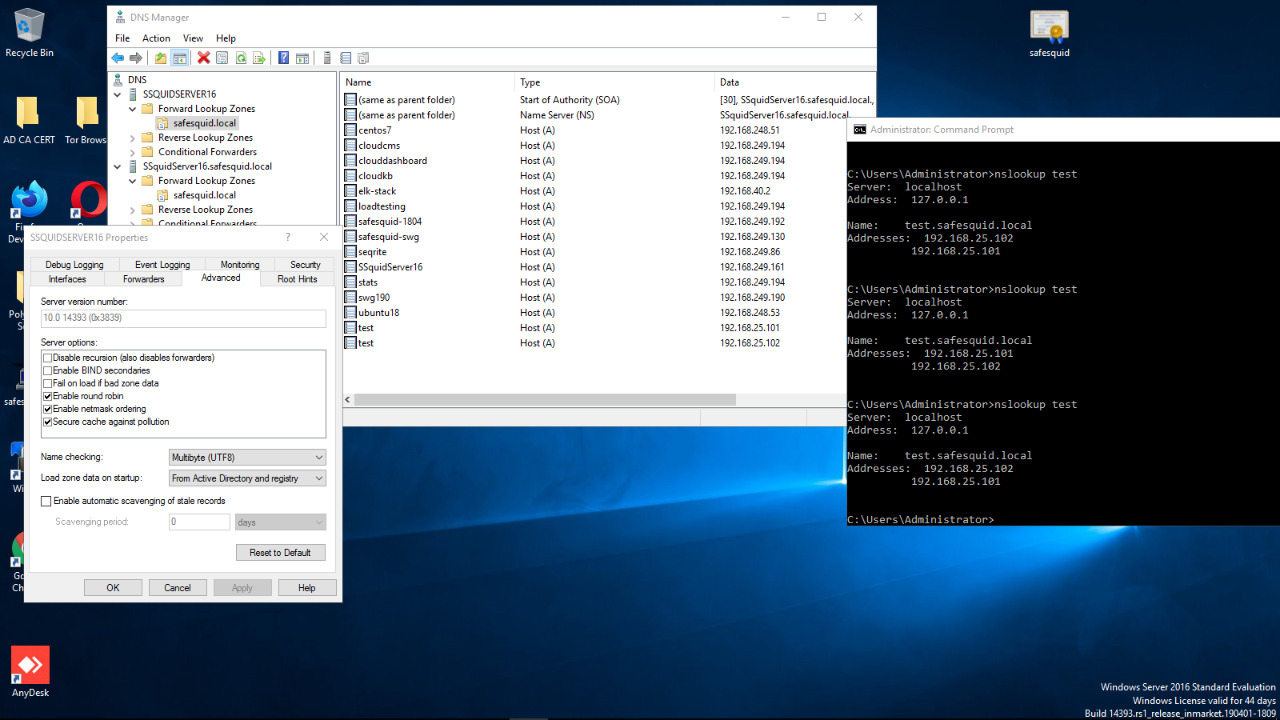Screen dimensions: 1280x720
Task: Go back using the blue Back arrow
Action: click(x=118, y=58)
